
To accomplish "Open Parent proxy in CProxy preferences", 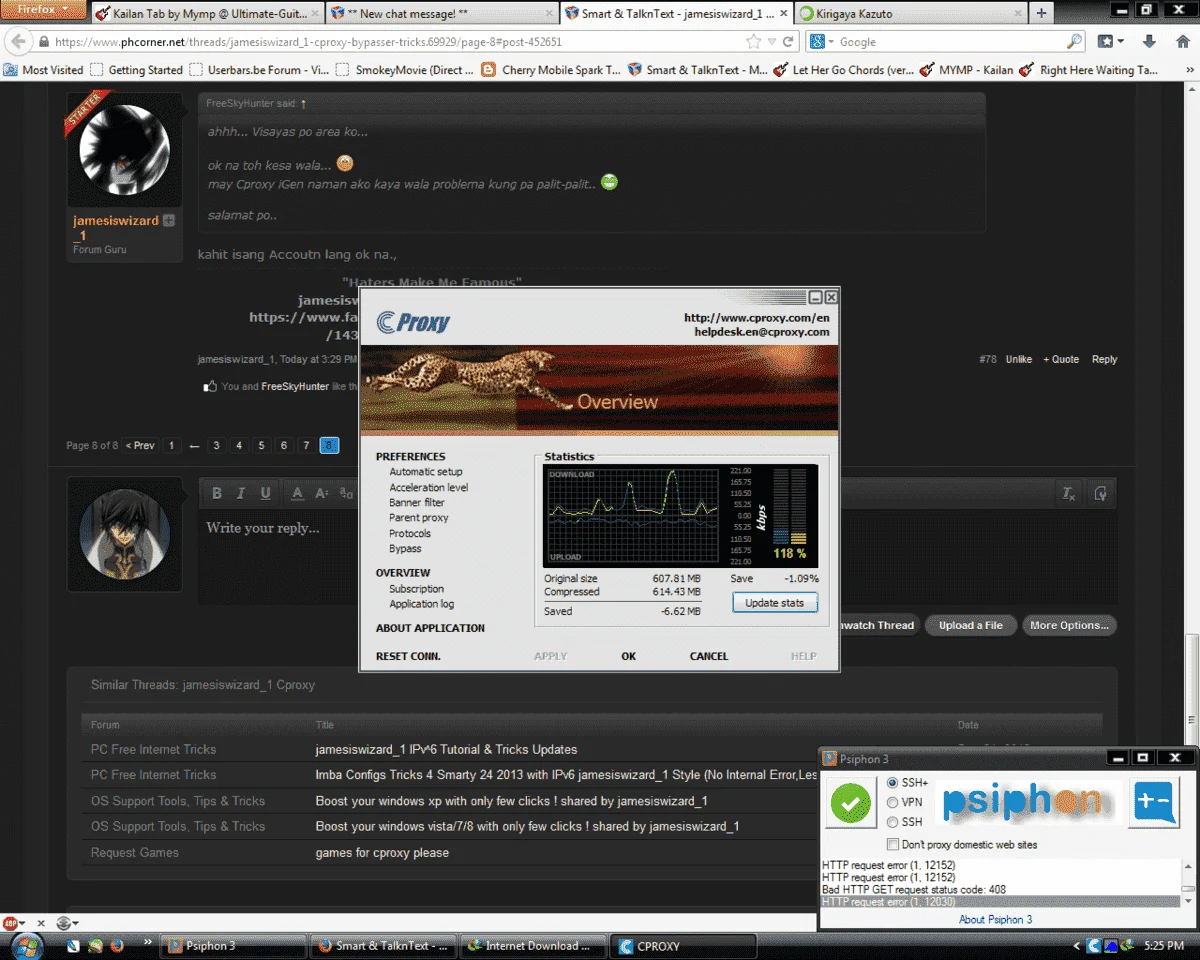I will tap(419, 518).
